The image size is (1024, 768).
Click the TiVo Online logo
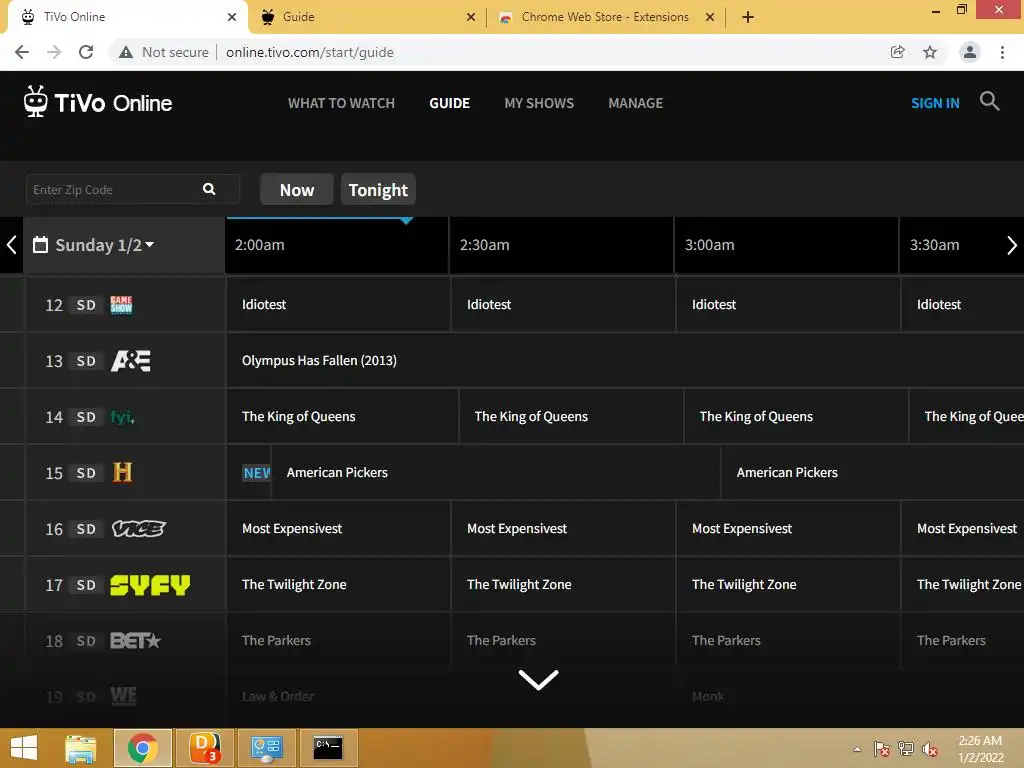click(x=98, y=102)
